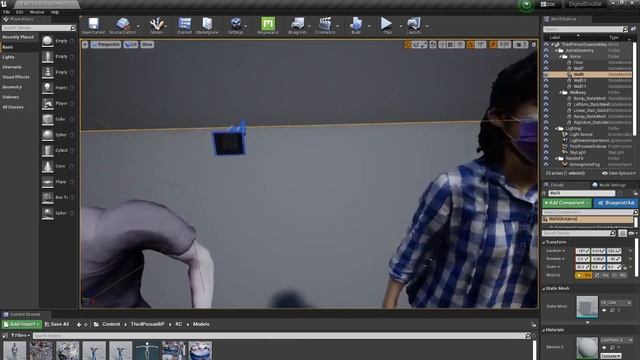Open the Modes toolbar icon
The height and width of the screenshot is (360, 640).
(156, 24)
